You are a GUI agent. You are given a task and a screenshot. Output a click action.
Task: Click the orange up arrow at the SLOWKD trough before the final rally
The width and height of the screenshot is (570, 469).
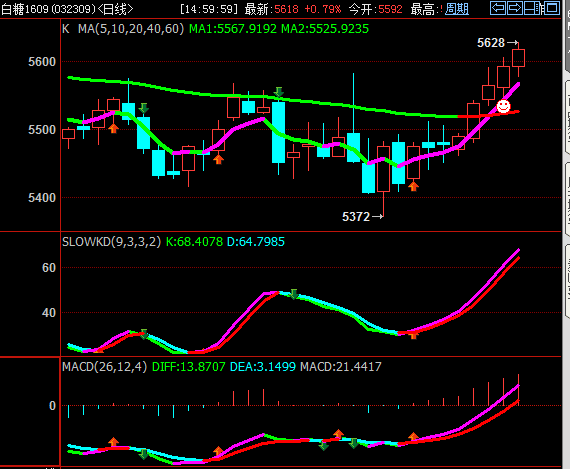413,336
